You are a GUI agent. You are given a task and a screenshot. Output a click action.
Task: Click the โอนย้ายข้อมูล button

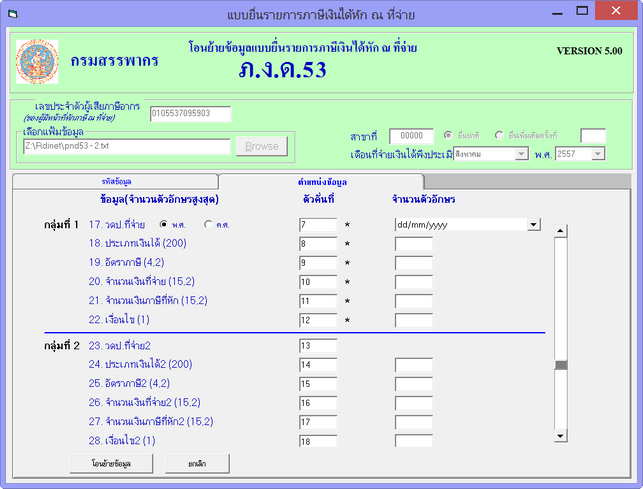111,464
